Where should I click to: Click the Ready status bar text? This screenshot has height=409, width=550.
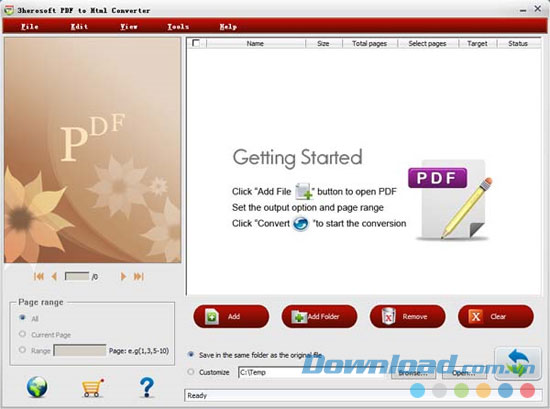point(197,396)
